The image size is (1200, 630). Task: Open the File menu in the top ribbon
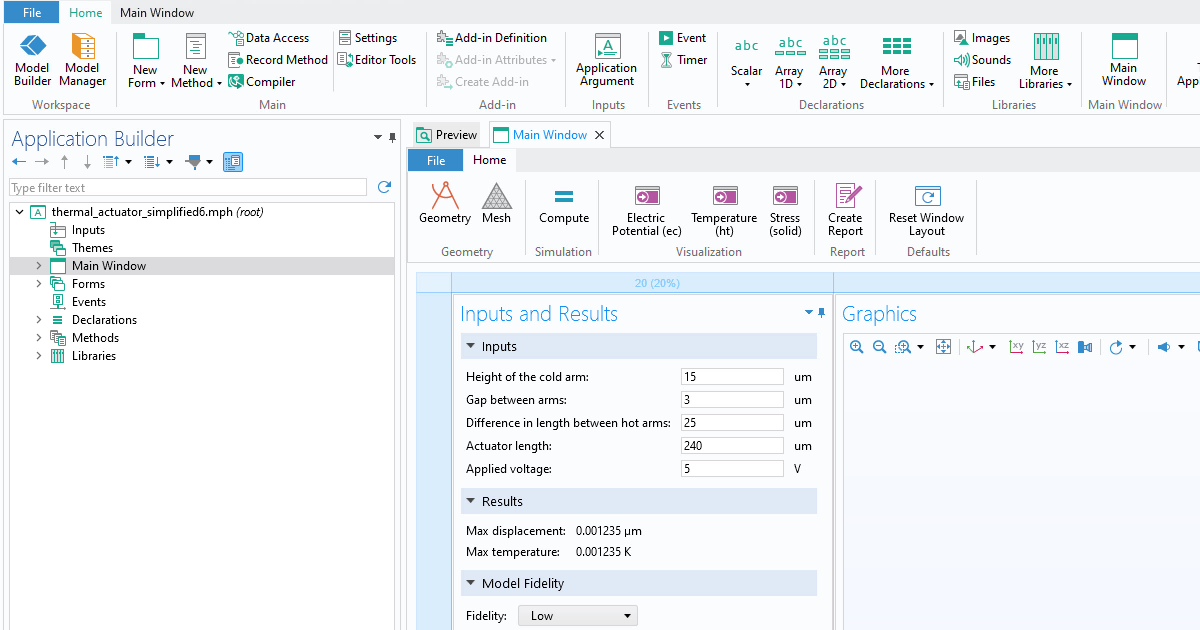pyautogui.click(x=32, y=13)
